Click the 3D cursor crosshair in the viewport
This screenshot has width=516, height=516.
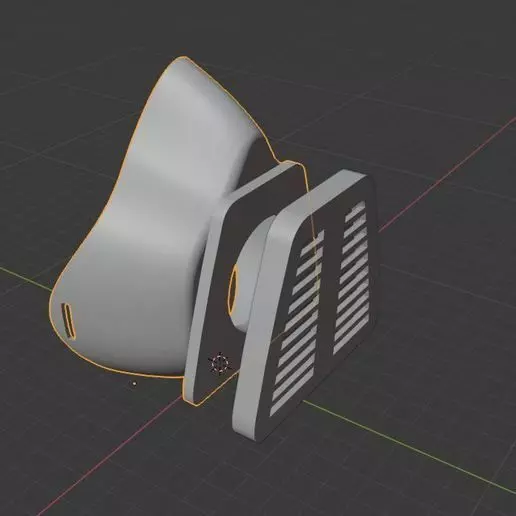(x=220, y=363)
